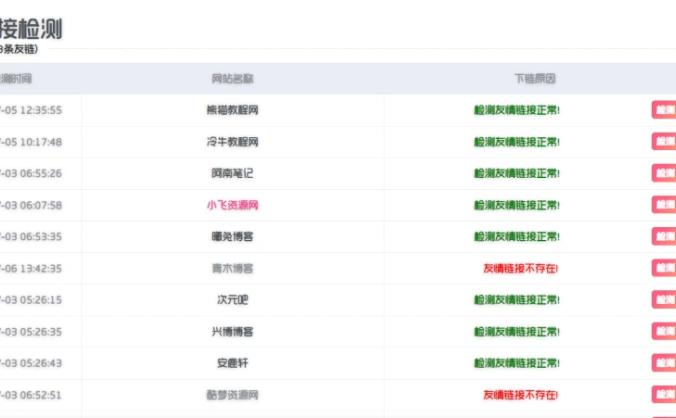Click red button in 安鹿轩 row

point(664,363)
